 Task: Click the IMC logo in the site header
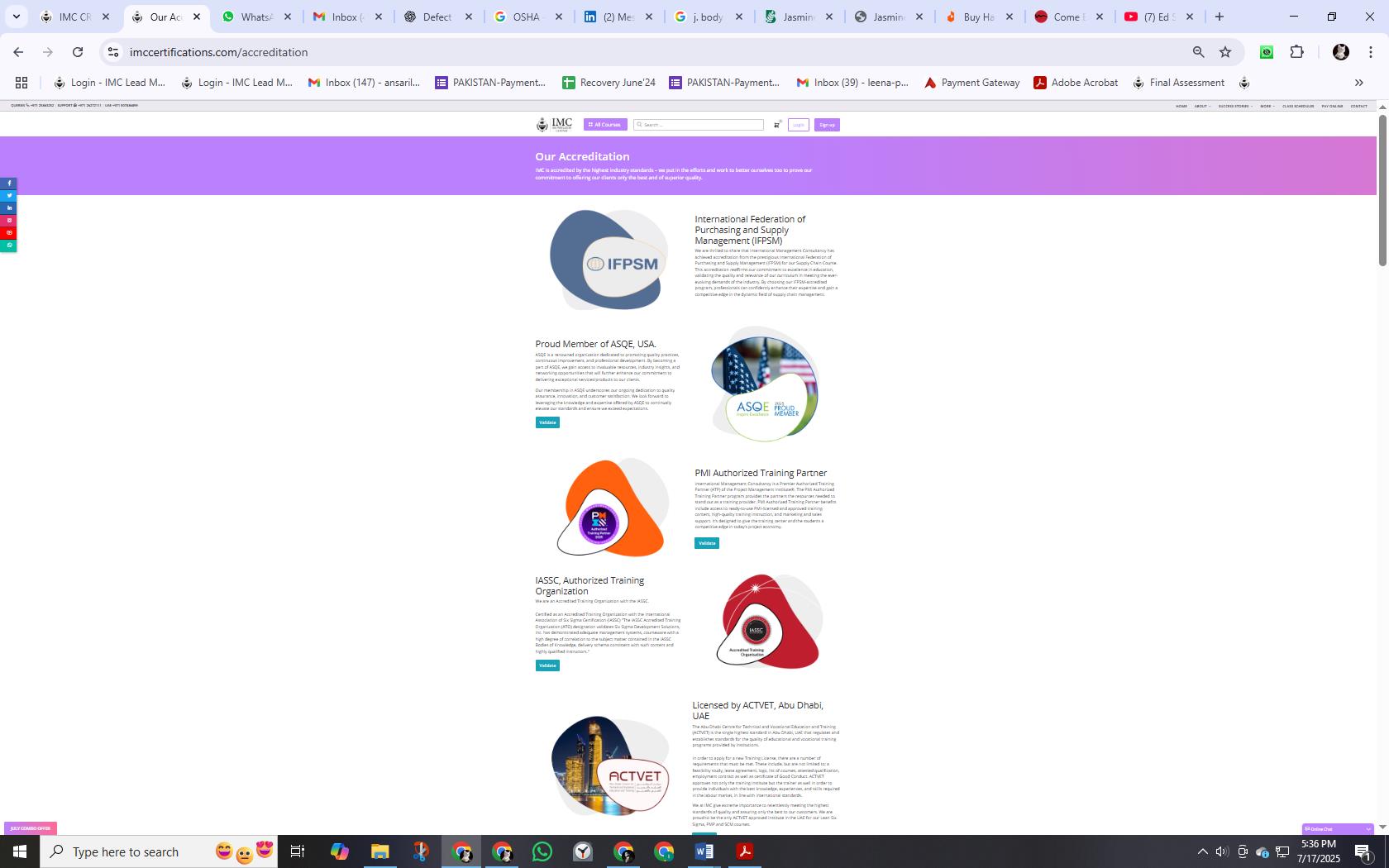(x=554, y=125)
